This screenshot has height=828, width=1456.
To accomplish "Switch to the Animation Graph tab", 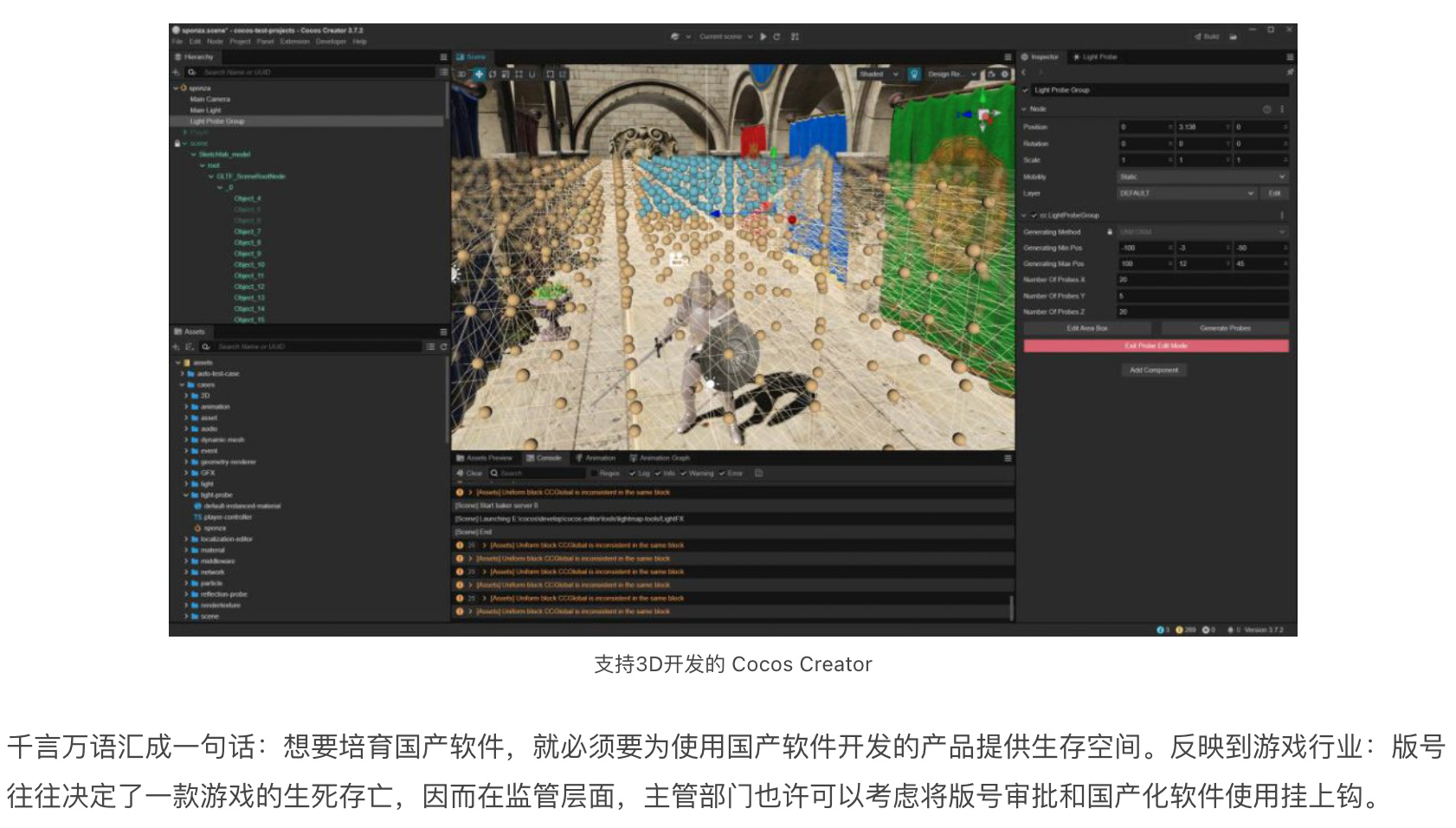I will point(660,458).
